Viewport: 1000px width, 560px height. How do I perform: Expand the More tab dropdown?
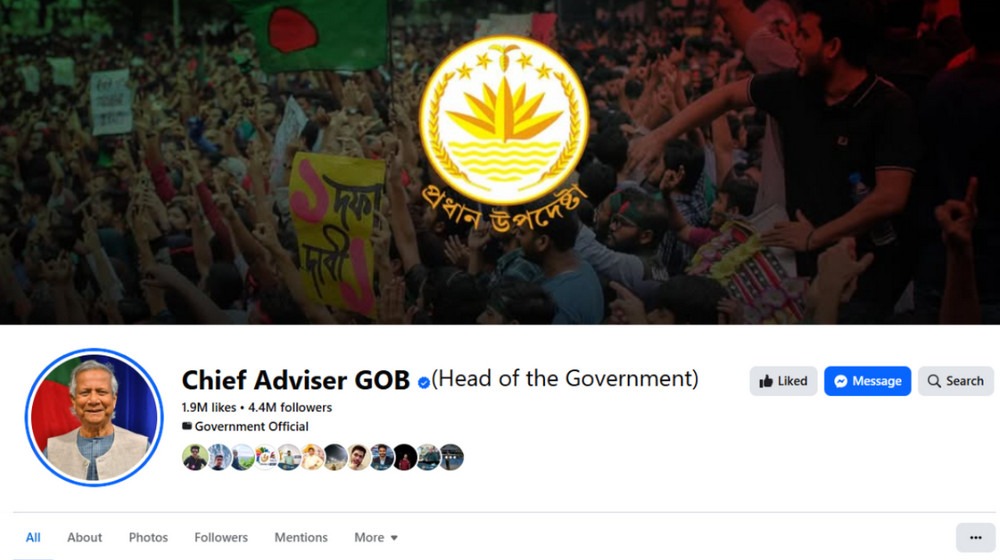pos(376,538)
